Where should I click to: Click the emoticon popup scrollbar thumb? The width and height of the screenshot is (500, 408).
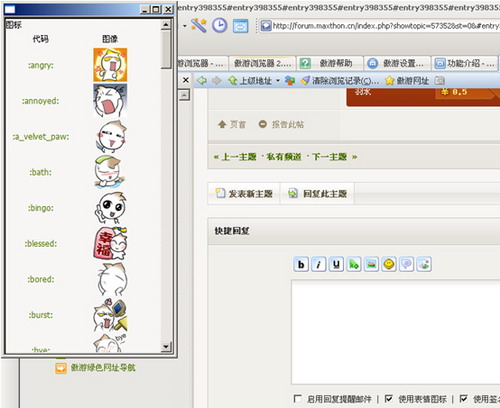pos(166,49)
